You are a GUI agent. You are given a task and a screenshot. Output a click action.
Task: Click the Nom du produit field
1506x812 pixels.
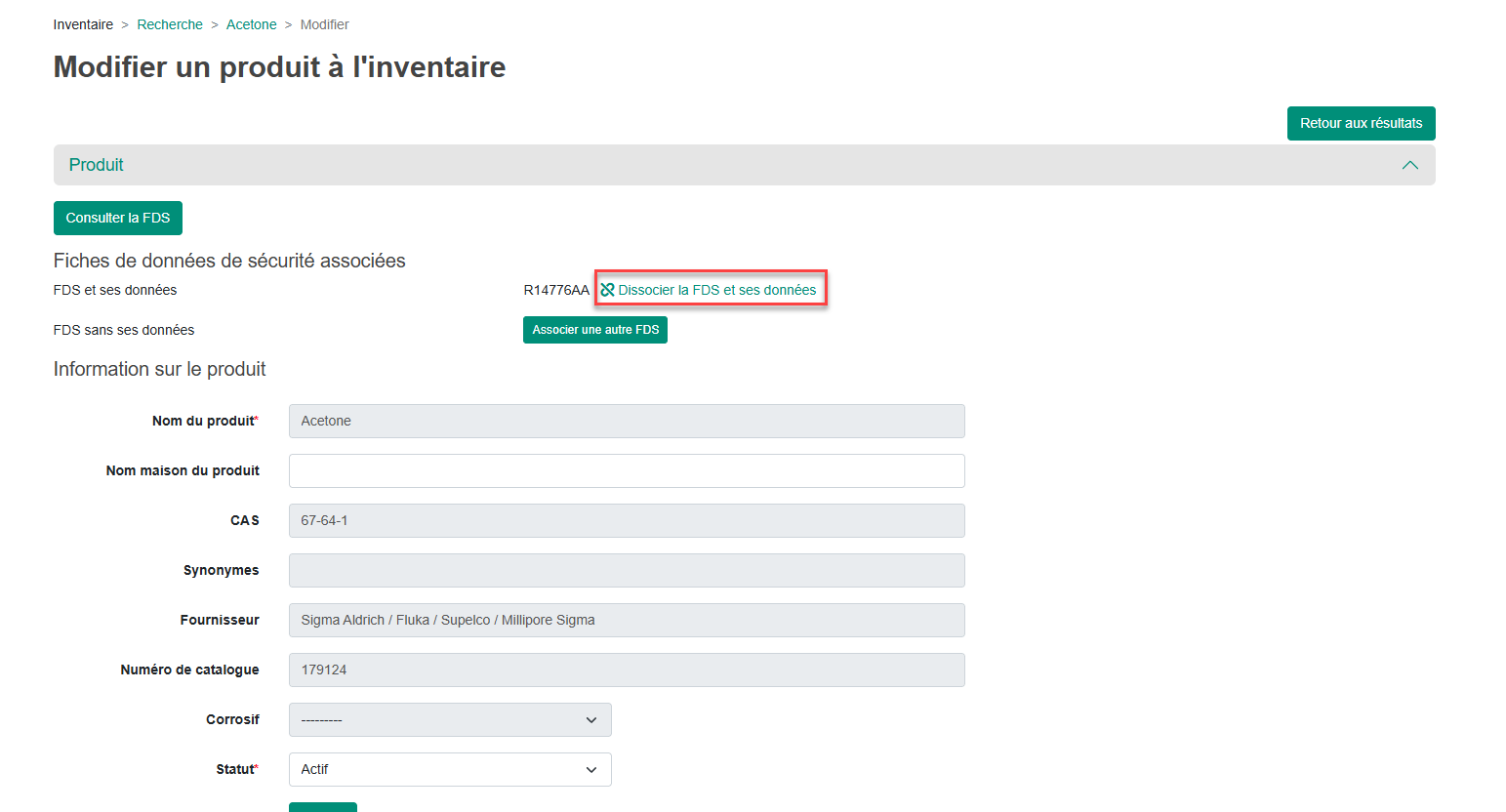(627, 421)
